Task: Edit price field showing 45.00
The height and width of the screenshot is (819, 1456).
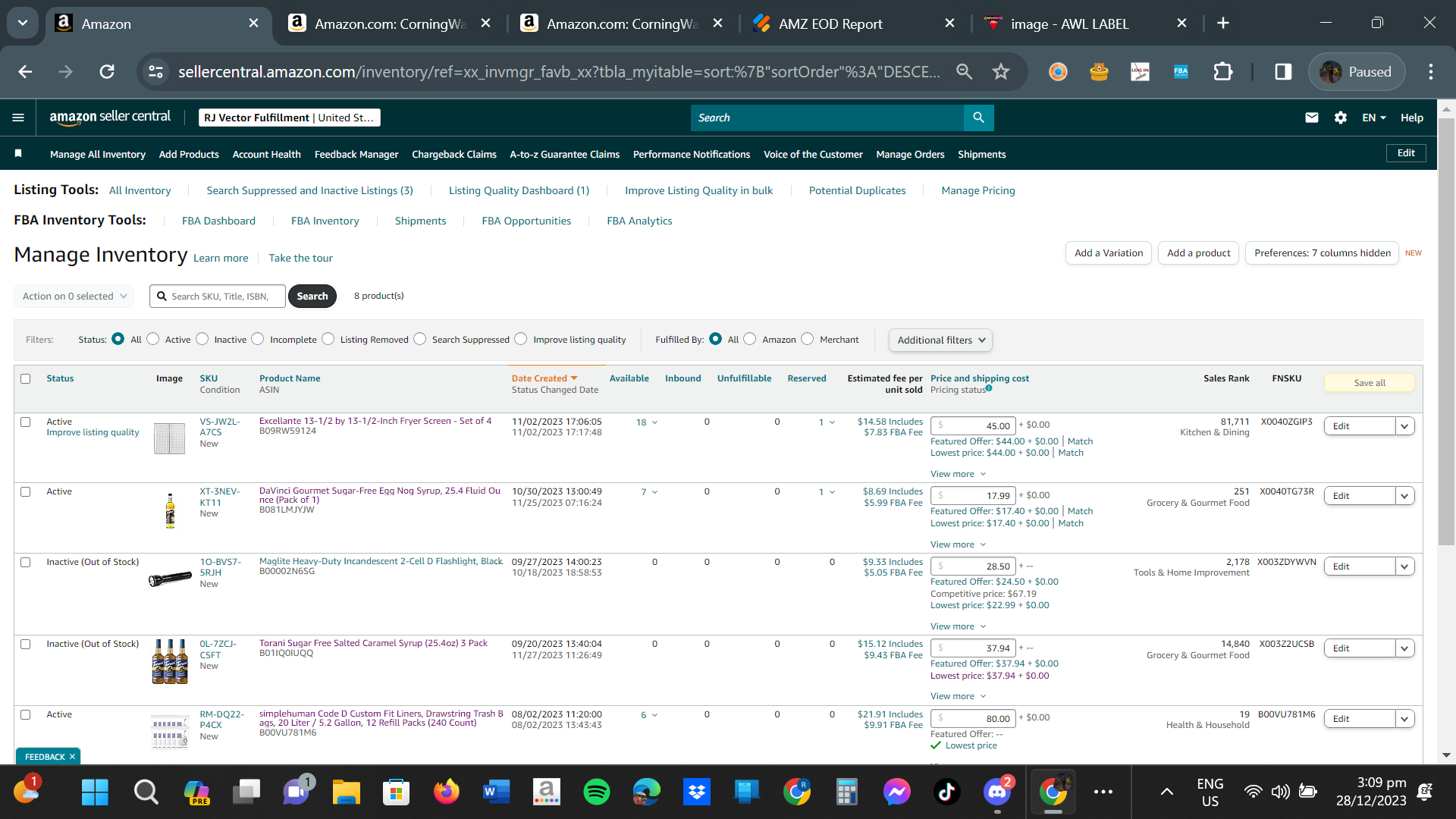Action: [x=973, y=426]
